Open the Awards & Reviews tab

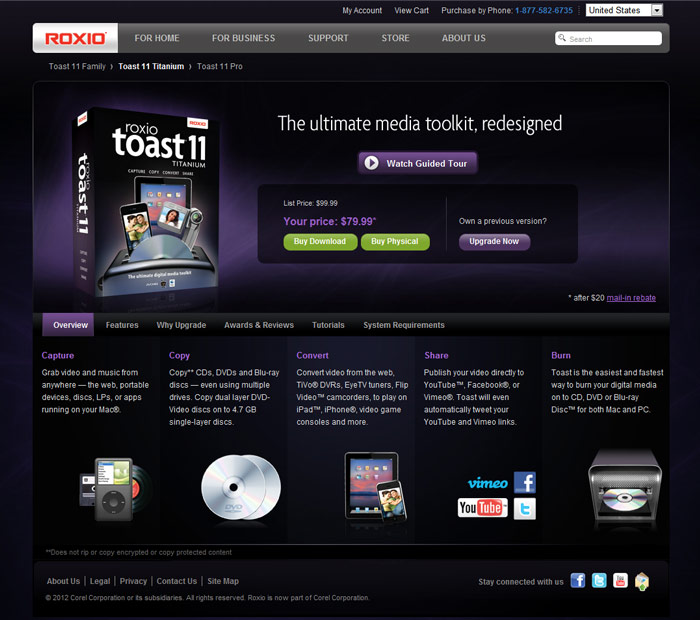259,325
